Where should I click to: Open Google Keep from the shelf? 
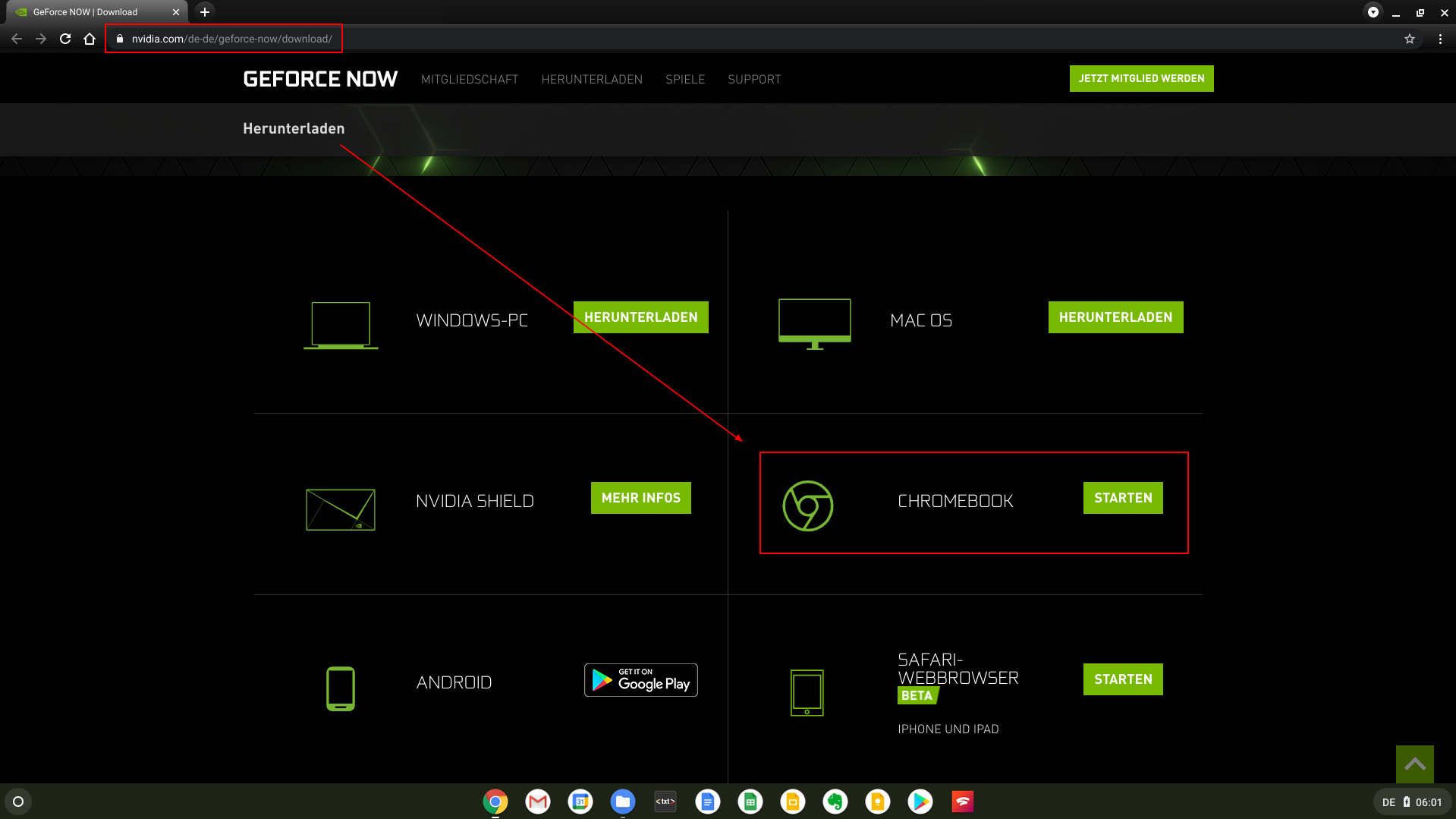[x=878, y=802]
